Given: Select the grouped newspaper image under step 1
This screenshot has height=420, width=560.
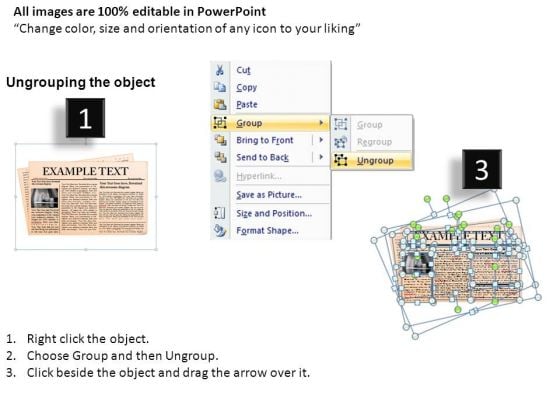Looking at the screenshot, I should click(86, 196).
